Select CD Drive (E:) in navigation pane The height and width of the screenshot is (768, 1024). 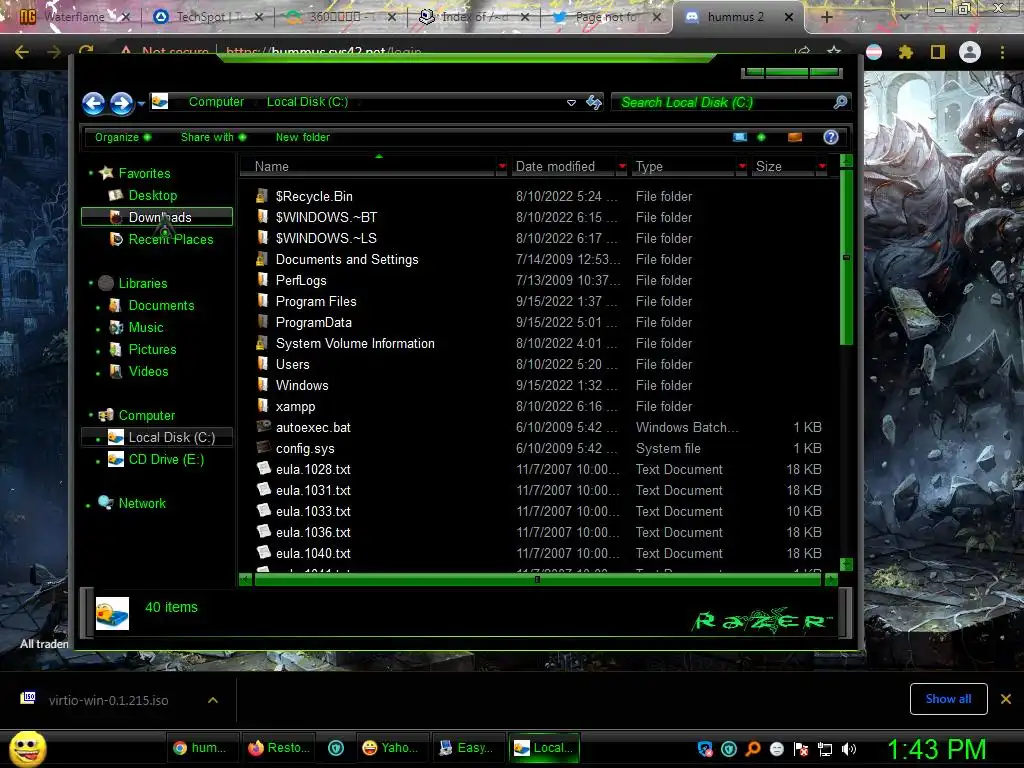click(166, 459)
